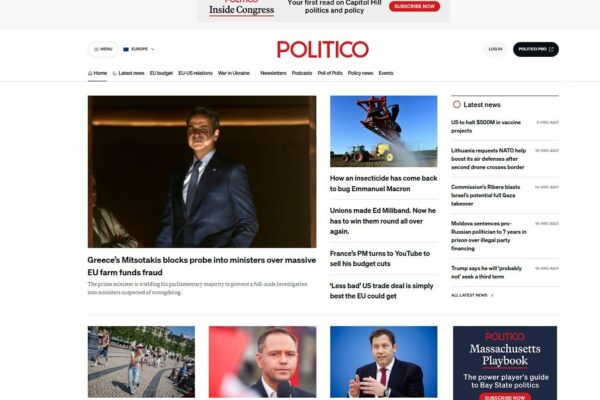Open US to halt $500M vaccine story
The width and height of the screenshot is (600, 400).
(486, 126)
